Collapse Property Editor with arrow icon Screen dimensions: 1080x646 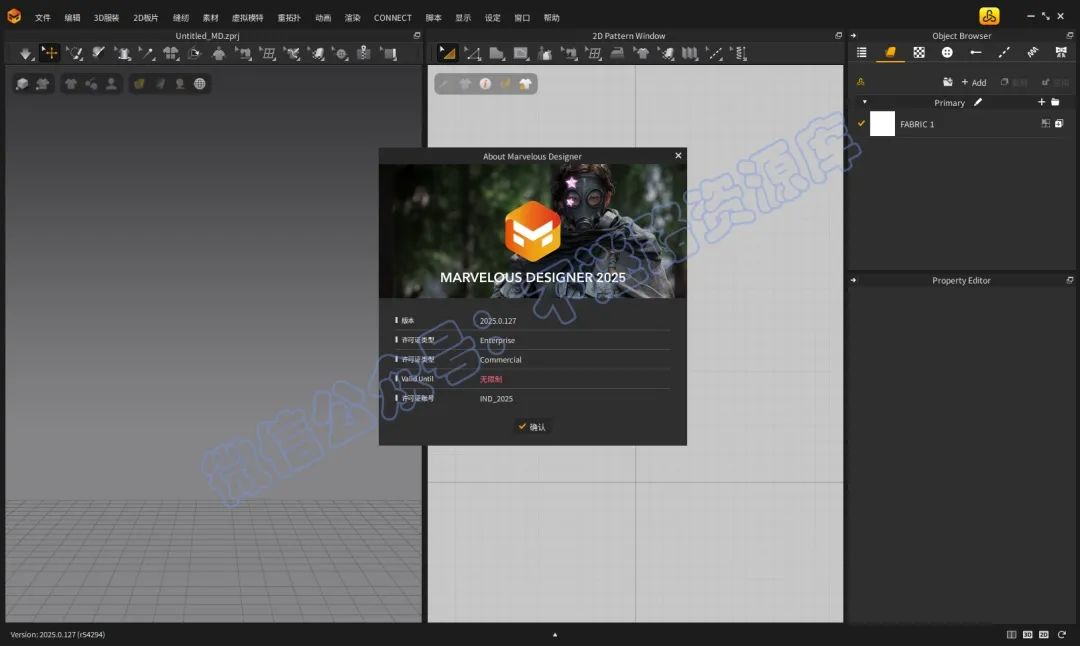pyautogui.click(x=853, y=280)
